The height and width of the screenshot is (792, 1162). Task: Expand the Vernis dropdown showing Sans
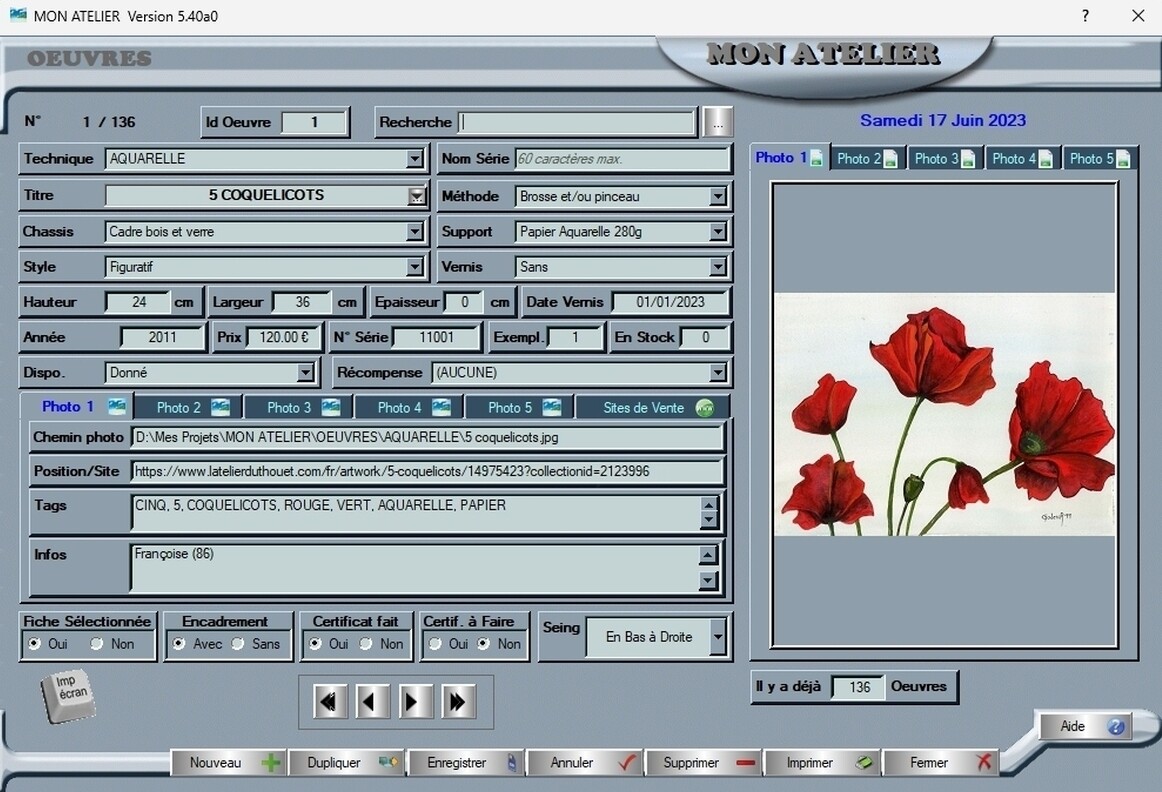pyautogui.click(x=718, y=267)
